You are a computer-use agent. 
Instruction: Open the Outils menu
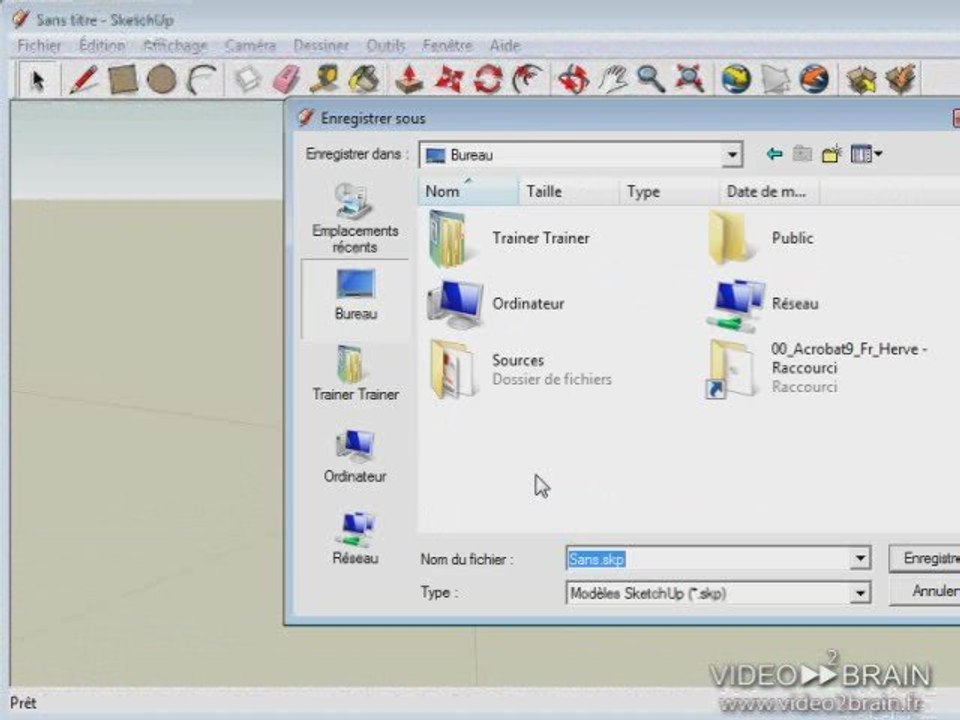coord(386,45)
